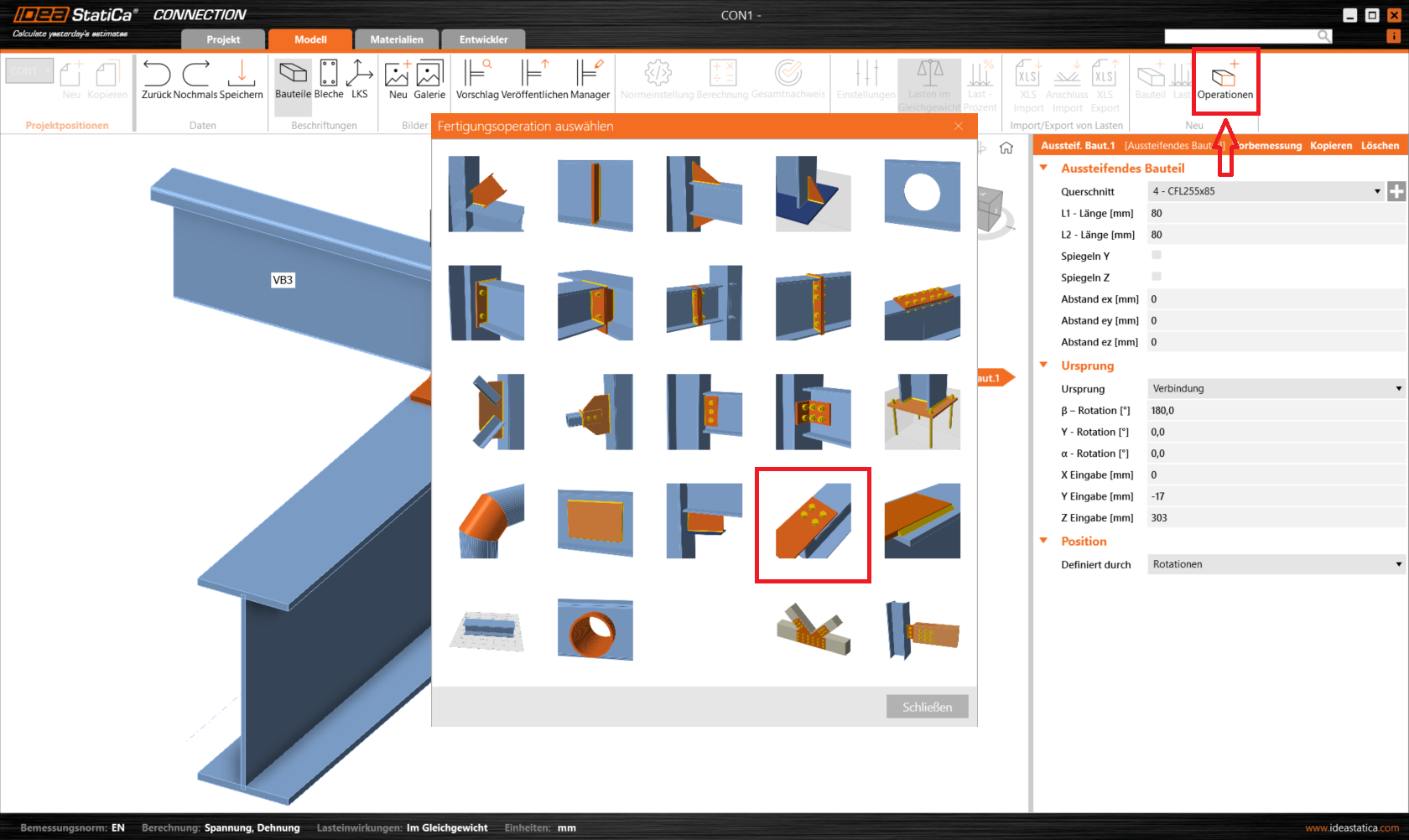The image size is (1409, 840).
Task: Open the Materialien tab
Action: coord(397,39)
